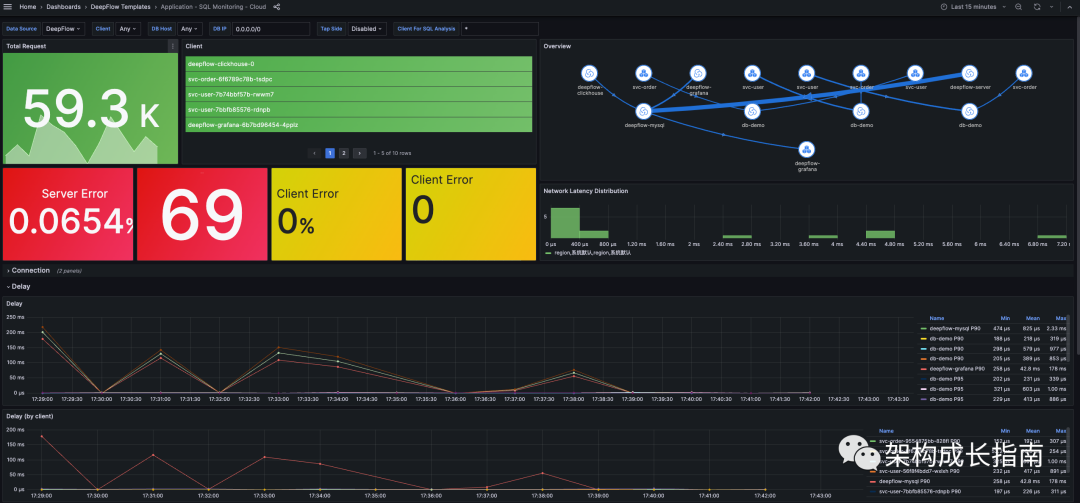Open DeepFlow Templates breadcrumb folder

[x=121, y=6]
